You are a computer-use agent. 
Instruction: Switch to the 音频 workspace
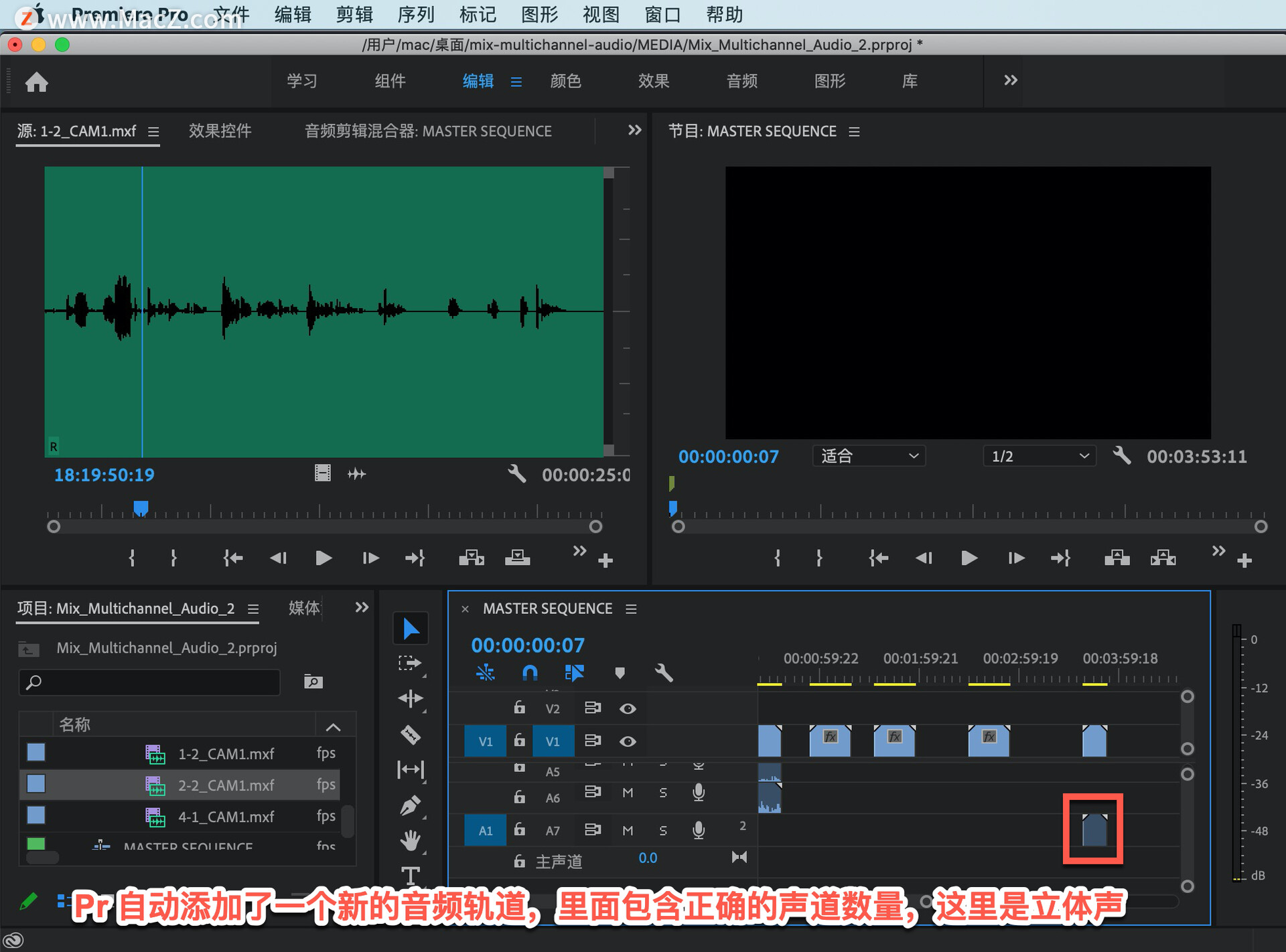pyautogui.click(x=741, y=81)
